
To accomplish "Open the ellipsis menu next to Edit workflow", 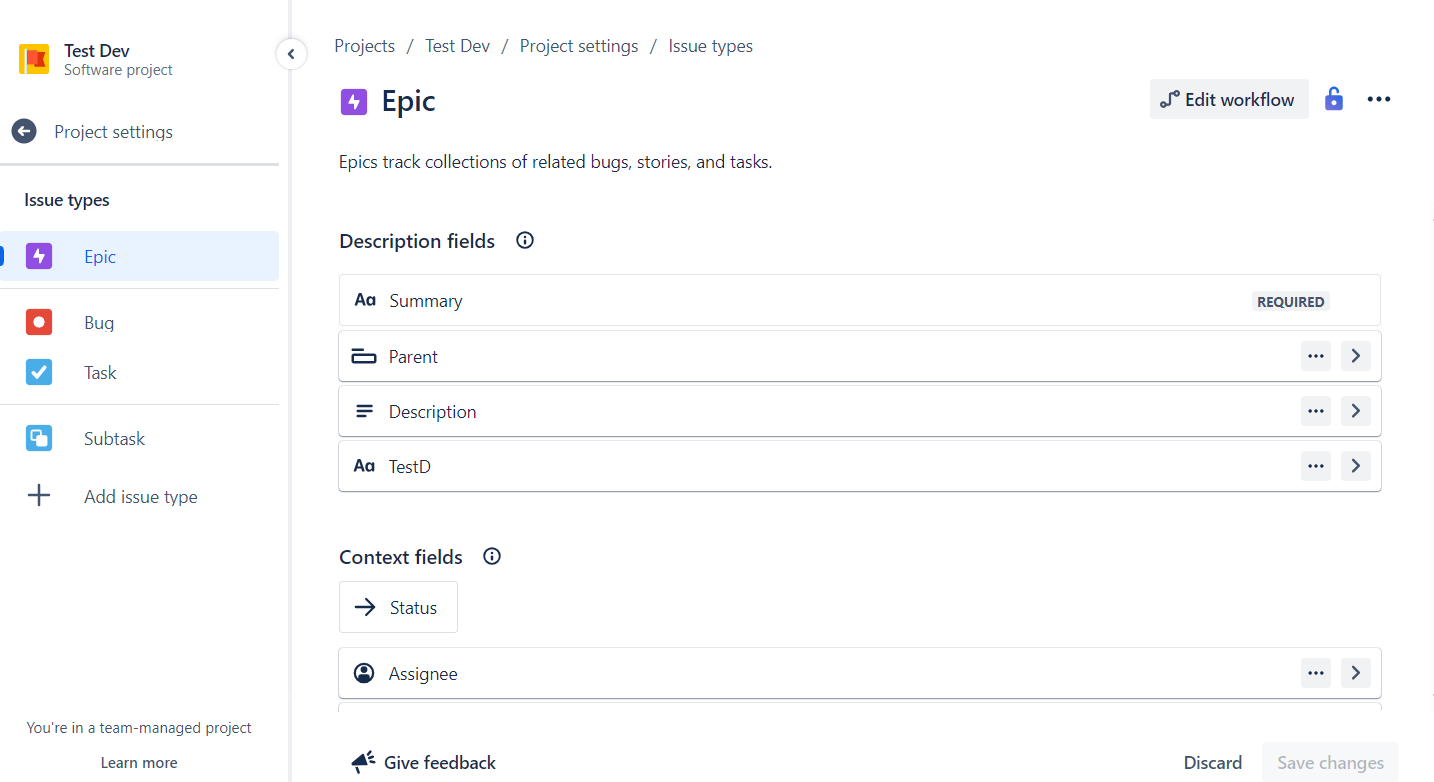I will point(1379,99).
